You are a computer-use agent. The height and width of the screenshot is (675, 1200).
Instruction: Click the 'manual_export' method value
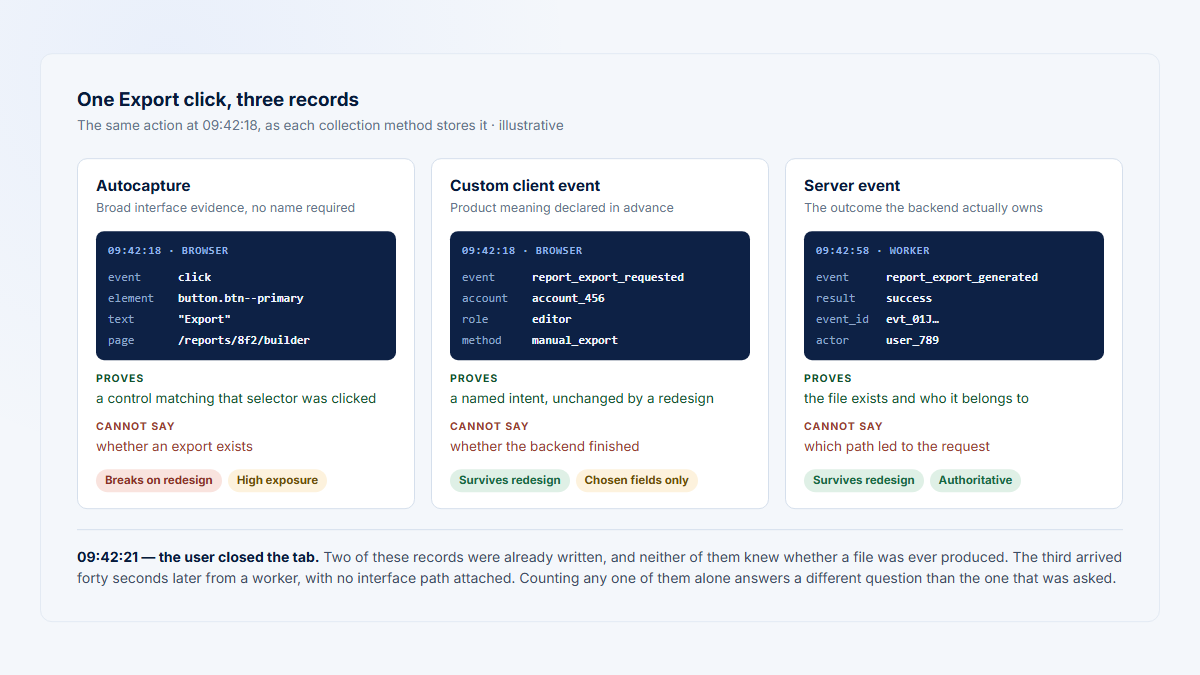[x=575, y=340]
